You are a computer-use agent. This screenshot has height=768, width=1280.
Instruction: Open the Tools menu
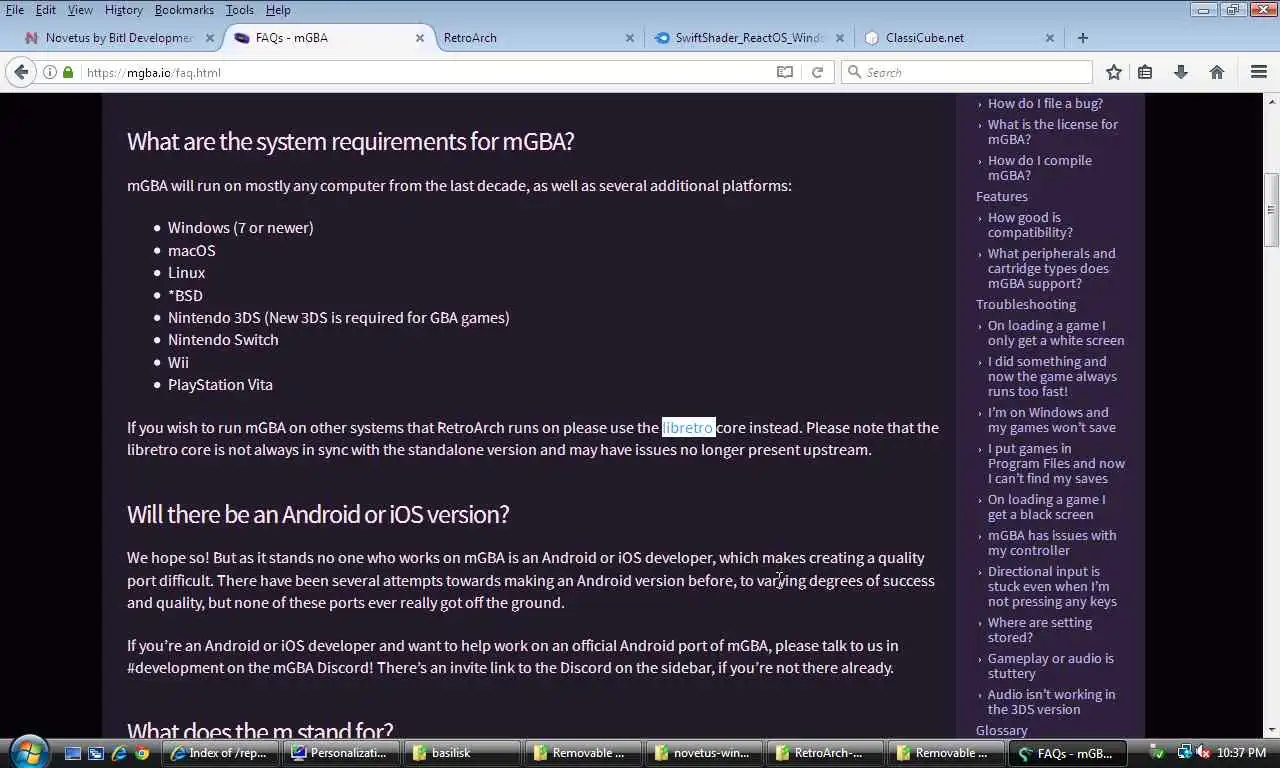click(x=239, y=10)
